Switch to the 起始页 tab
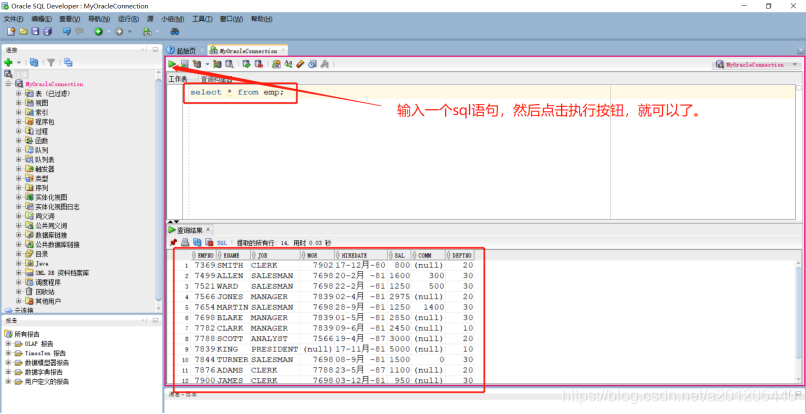 click(186, 50)
